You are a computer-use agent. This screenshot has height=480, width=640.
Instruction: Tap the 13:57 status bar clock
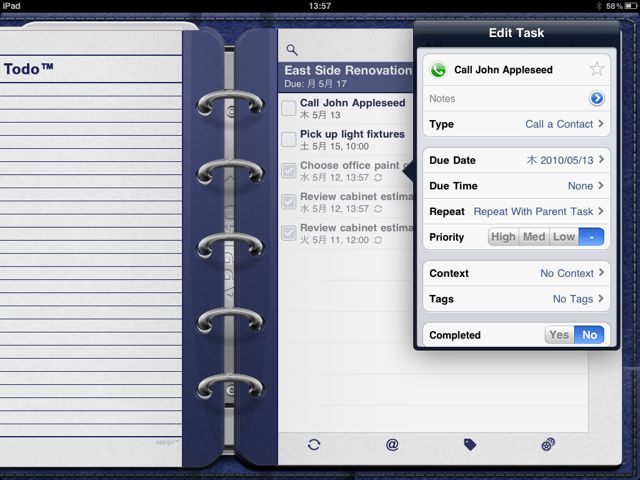[320, 6]
